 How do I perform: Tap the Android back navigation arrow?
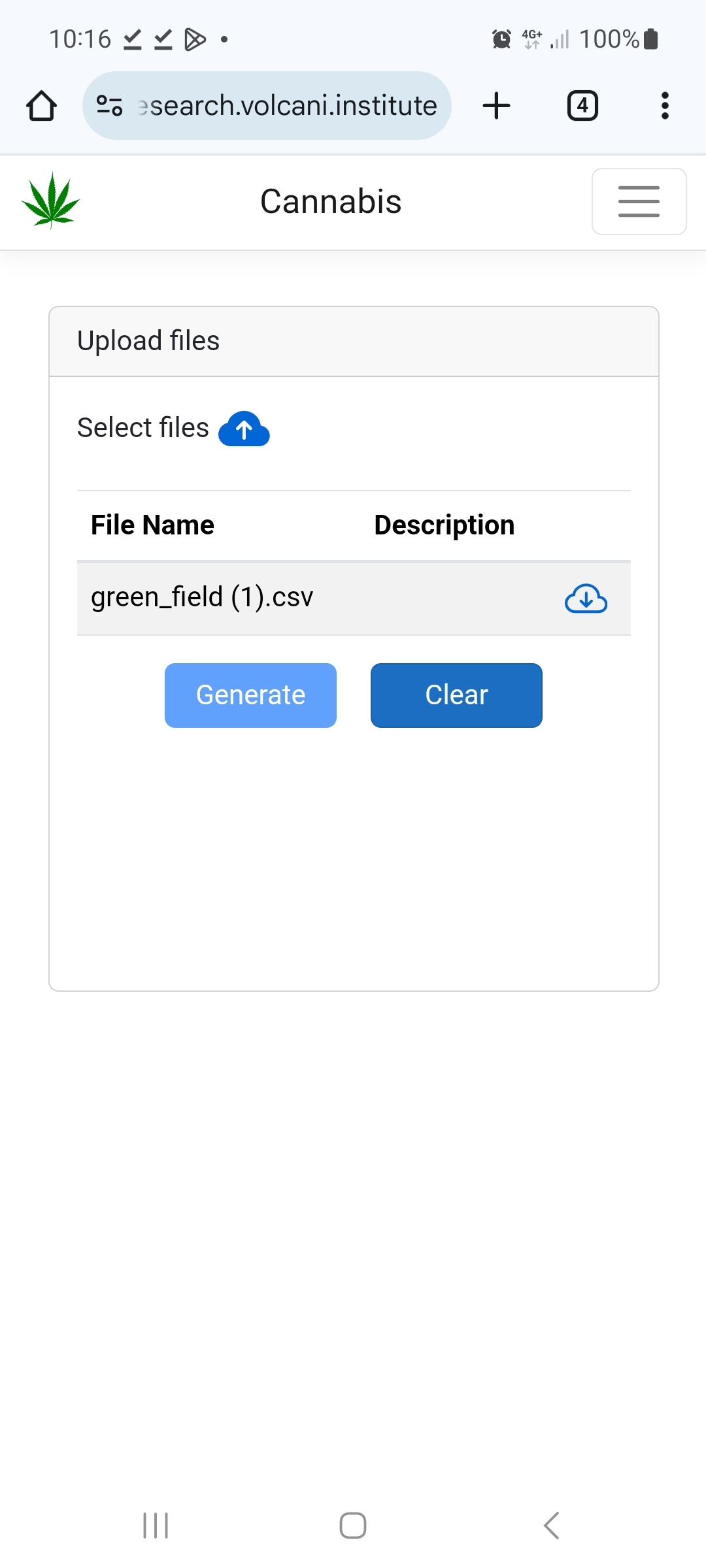point(551,1526)
